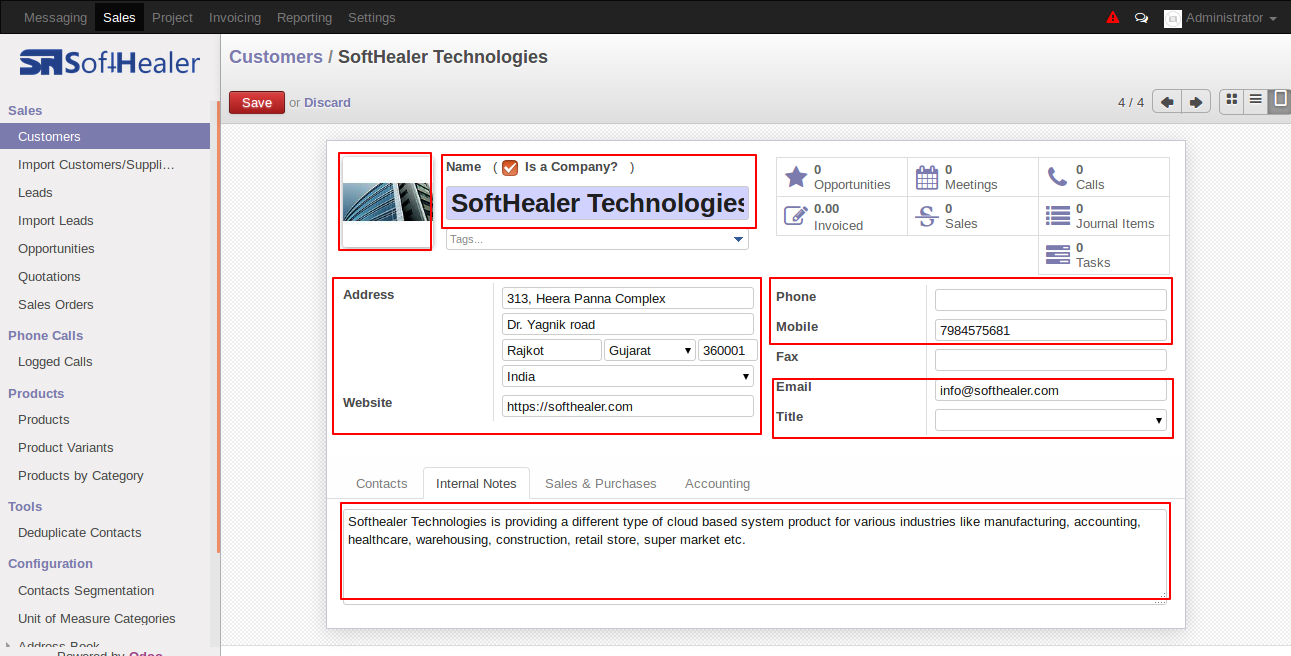Viewport: 1291px width, 656px height.
Task: Click the company Name input field
Action: tap(597, 204)
